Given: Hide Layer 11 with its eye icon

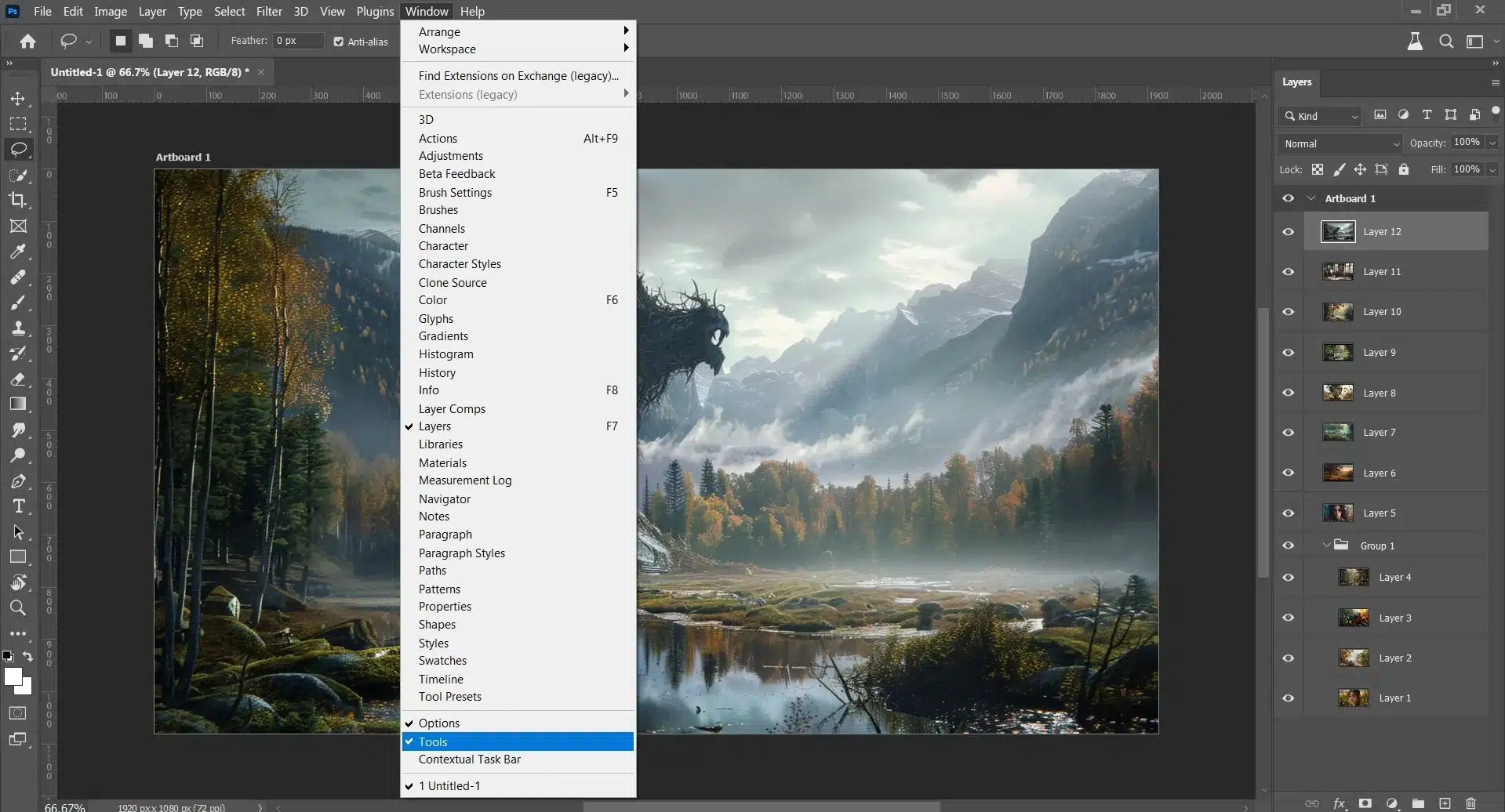Looking at the screenshot, I should coord(1288,272).
